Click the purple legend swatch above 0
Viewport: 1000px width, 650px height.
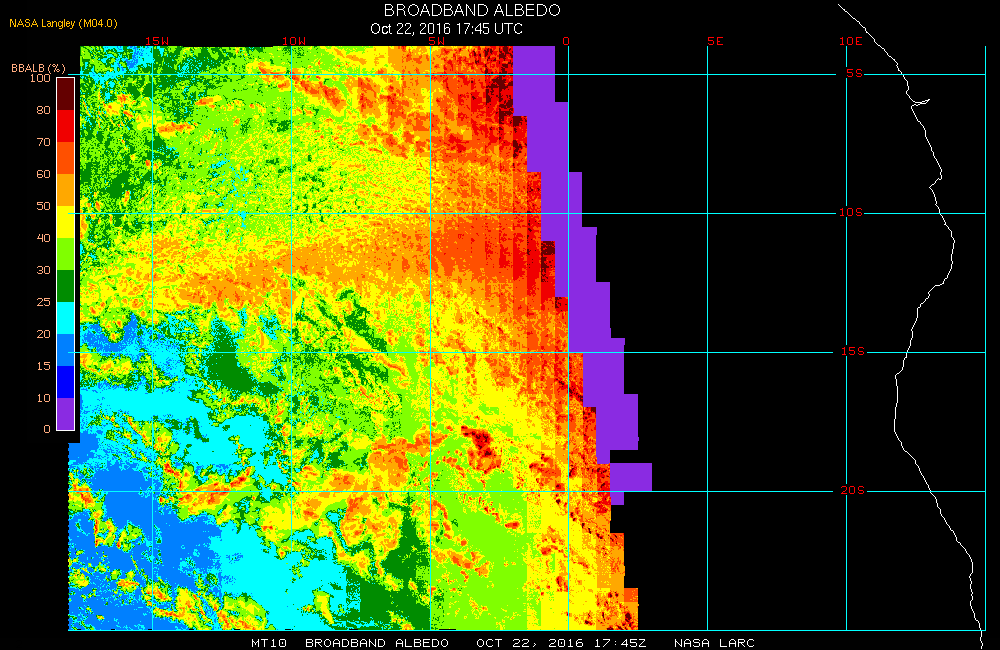pyautogui.click(x=66, y=413)
